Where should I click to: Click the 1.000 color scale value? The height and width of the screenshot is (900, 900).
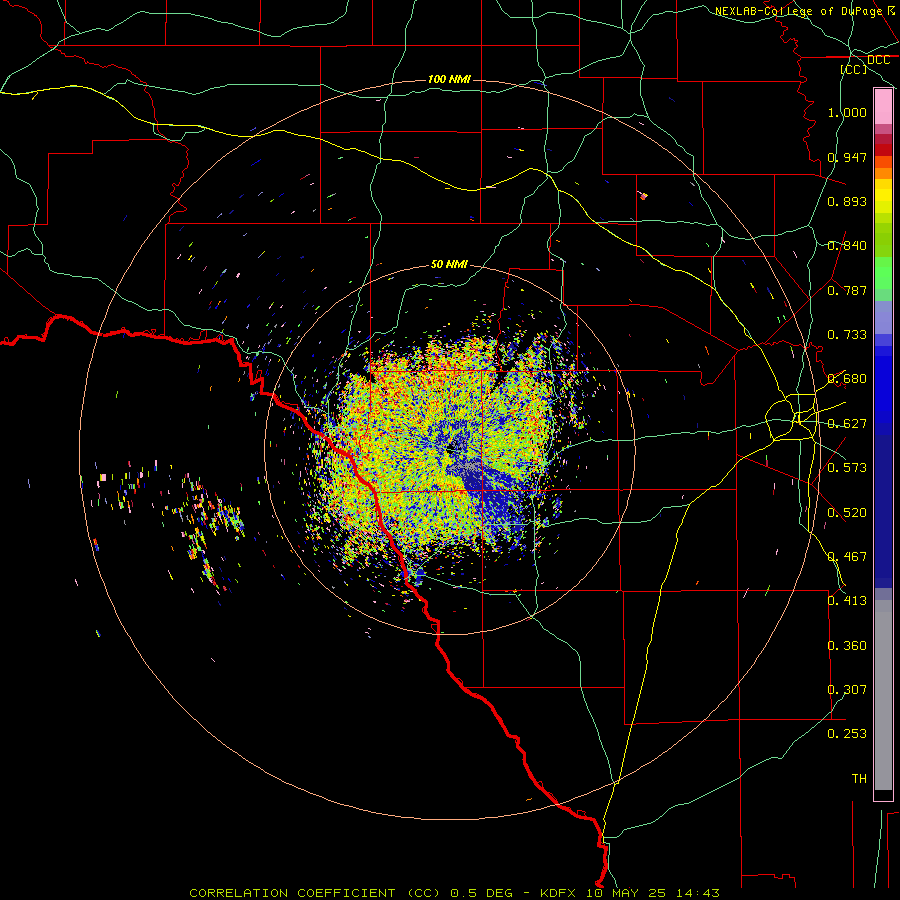pyautogui.click(x=847, y=112)
